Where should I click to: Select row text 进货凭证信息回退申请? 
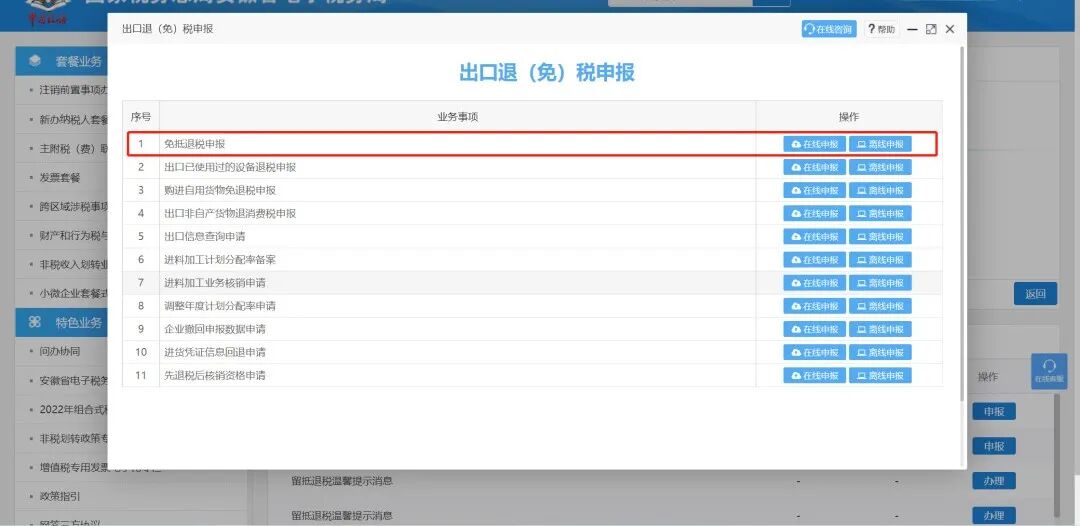coord(215,353)
